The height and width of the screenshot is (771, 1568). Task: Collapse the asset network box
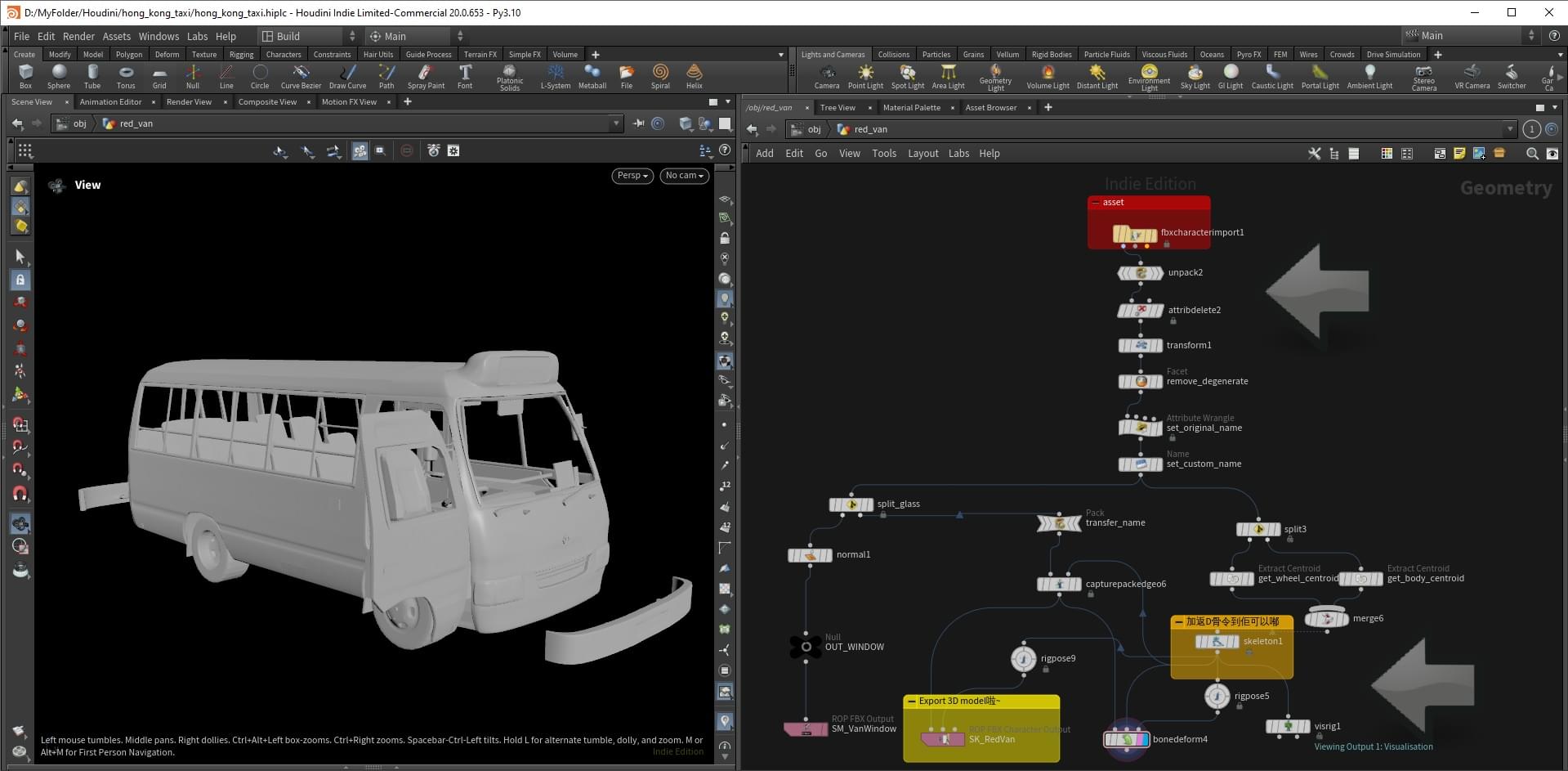(x=1097, y=203)
